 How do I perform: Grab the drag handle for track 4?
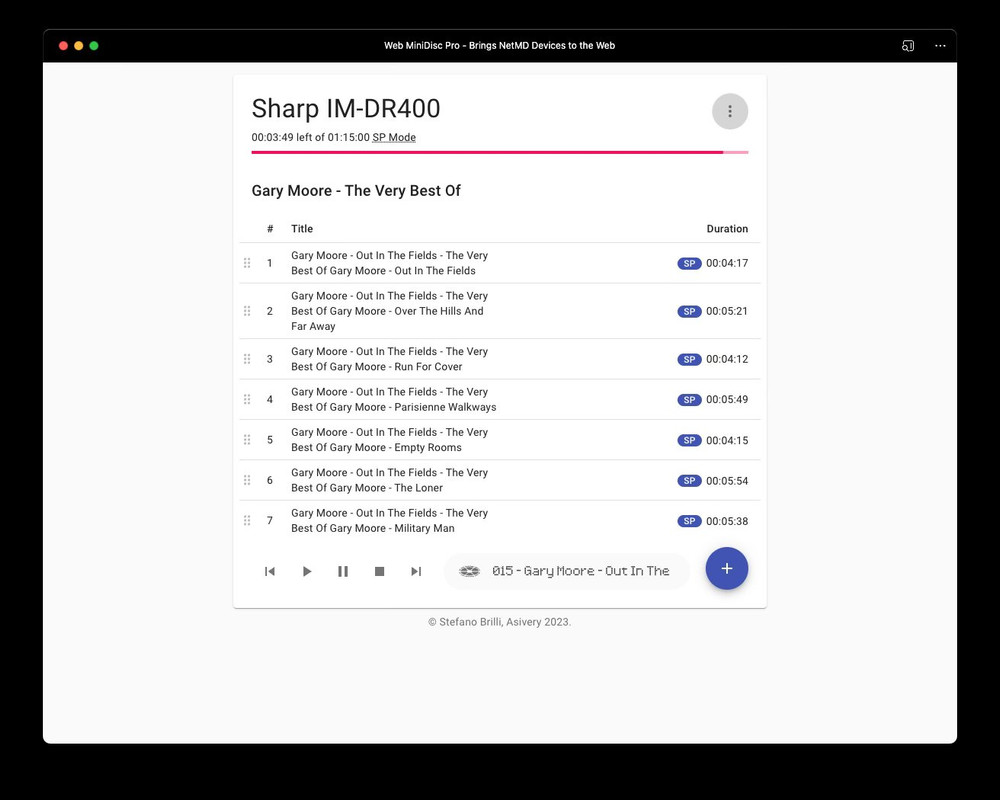pos(247,399)
